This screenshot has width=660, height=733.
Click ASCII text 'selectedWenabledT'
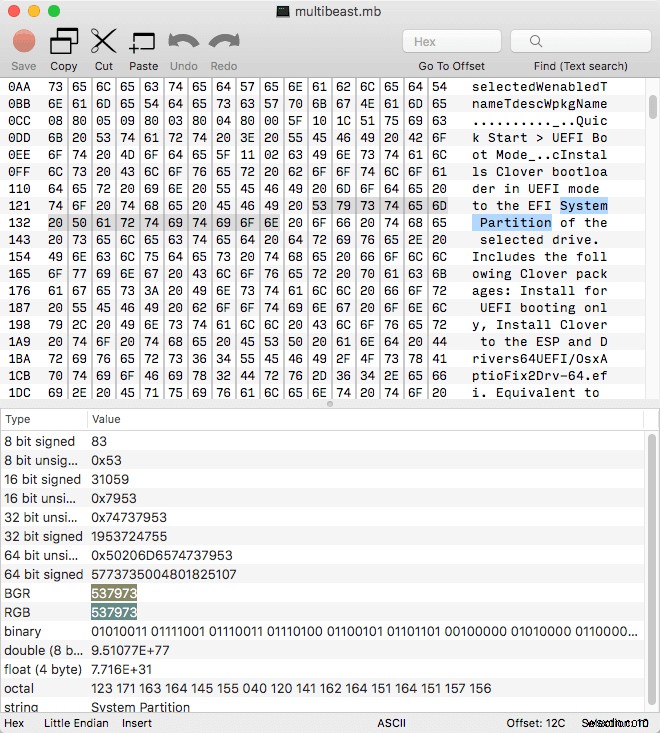(539, 87)
